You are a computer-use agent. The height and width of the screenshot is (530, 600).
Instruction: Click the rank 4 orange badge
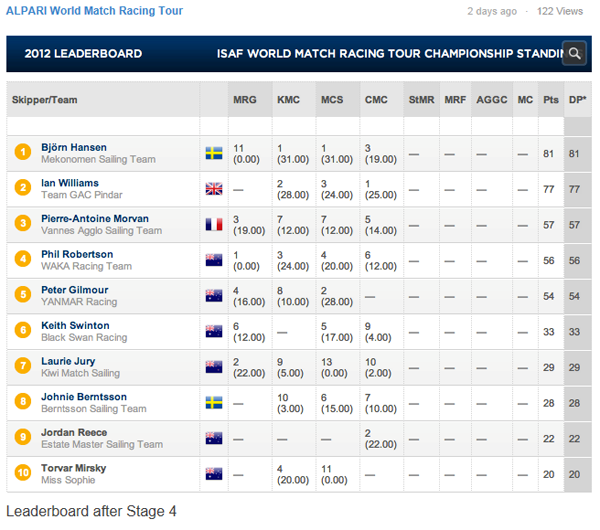pyautogui.click(x=23, y=259)
